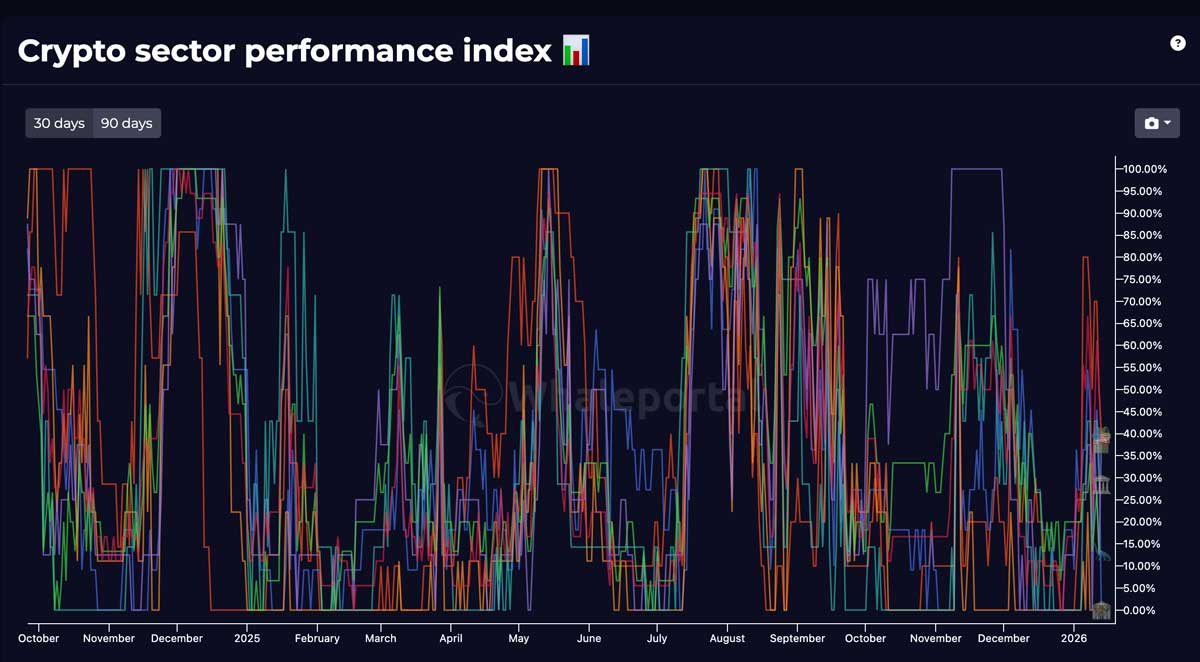Enable the 90 days view
This screenshot has width=1200, height=662.
tap(126, 123)
